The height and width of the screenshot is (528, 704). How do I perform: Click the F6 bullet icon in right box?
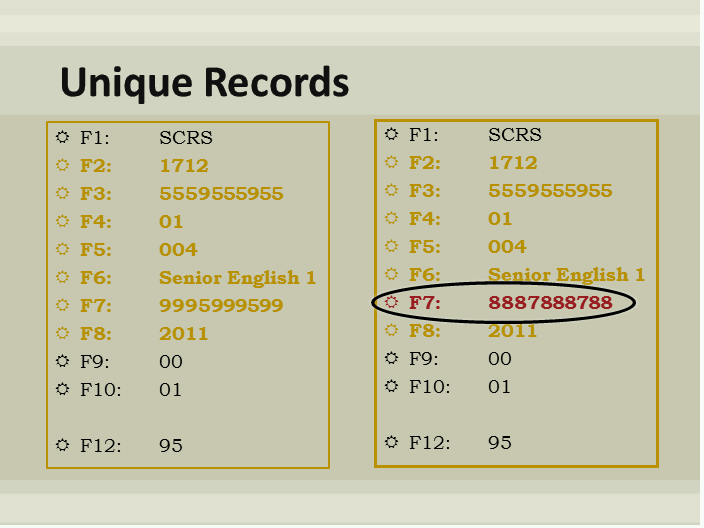click(x=391, y=274)
